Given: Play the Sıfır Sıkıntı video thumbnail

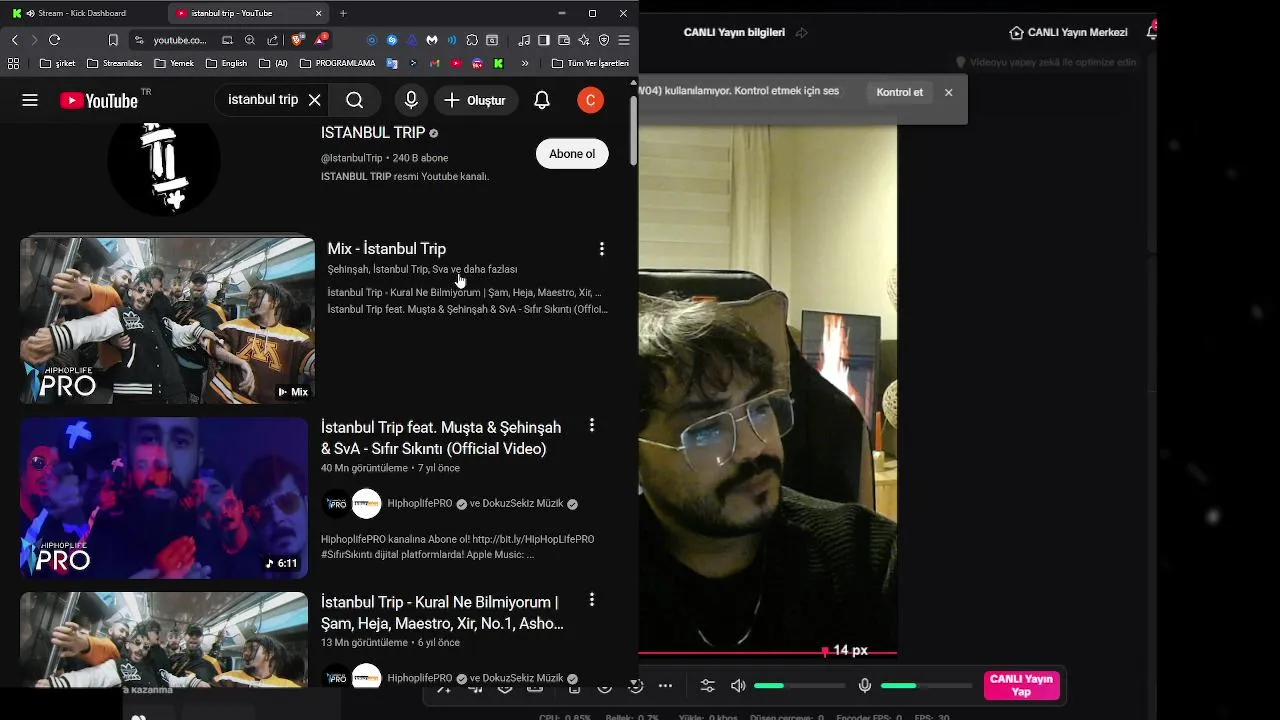Looking at the screenshot, I should 164,498.
